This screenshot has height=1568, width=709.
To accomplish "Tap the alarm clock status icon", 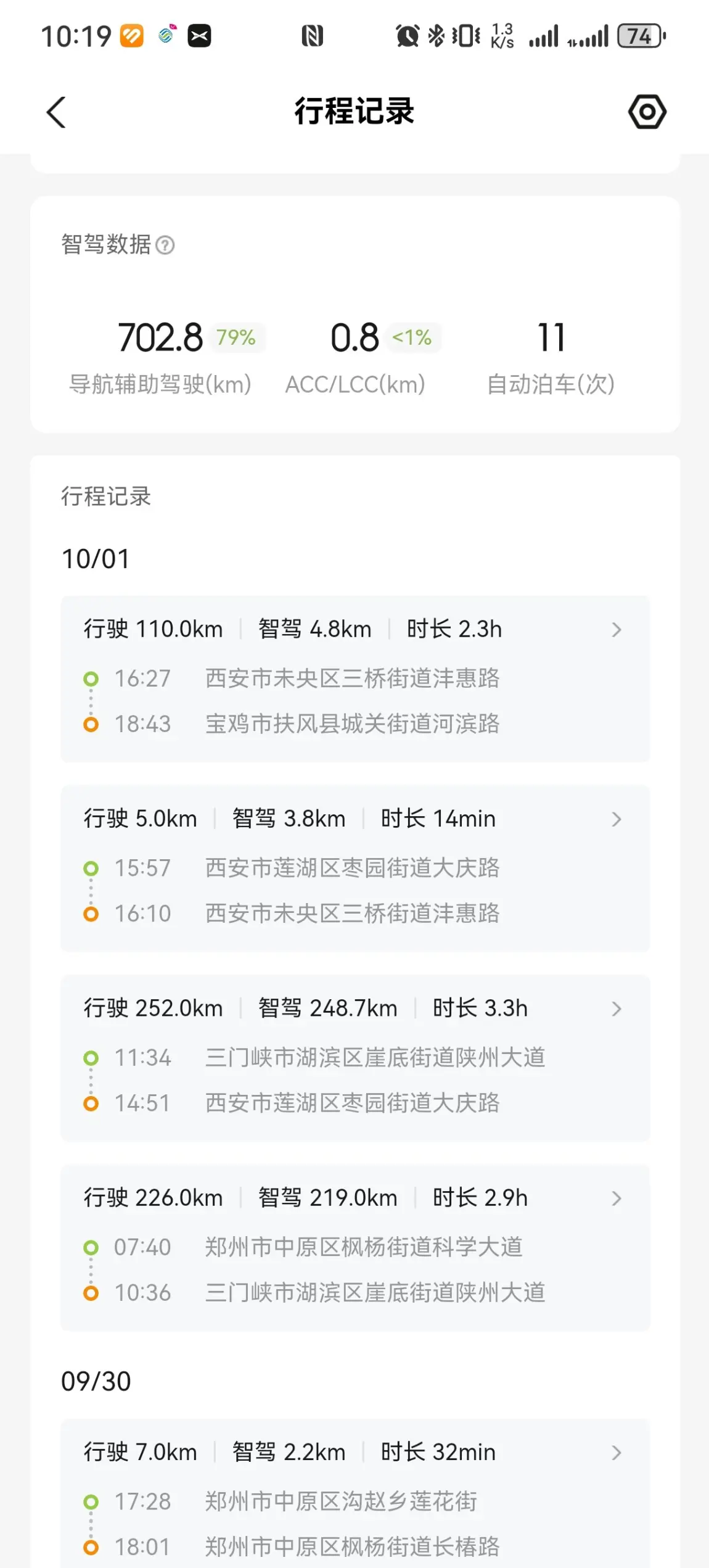I will (x=407, y=36).
